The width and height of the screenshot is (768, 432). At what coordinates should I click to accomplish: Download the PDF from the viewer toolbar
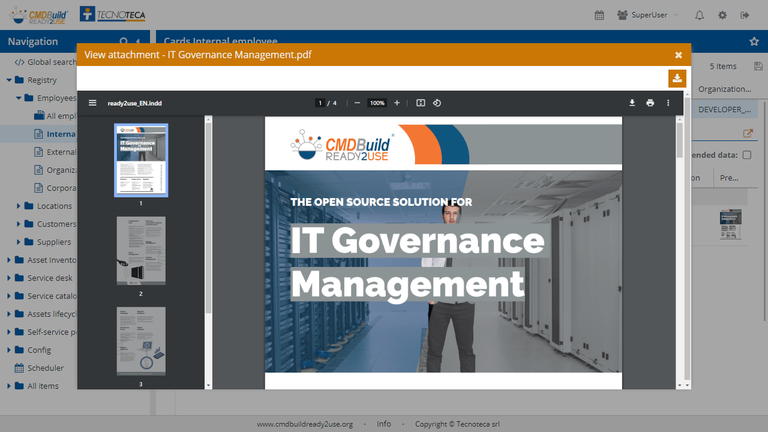pos(632,103)
